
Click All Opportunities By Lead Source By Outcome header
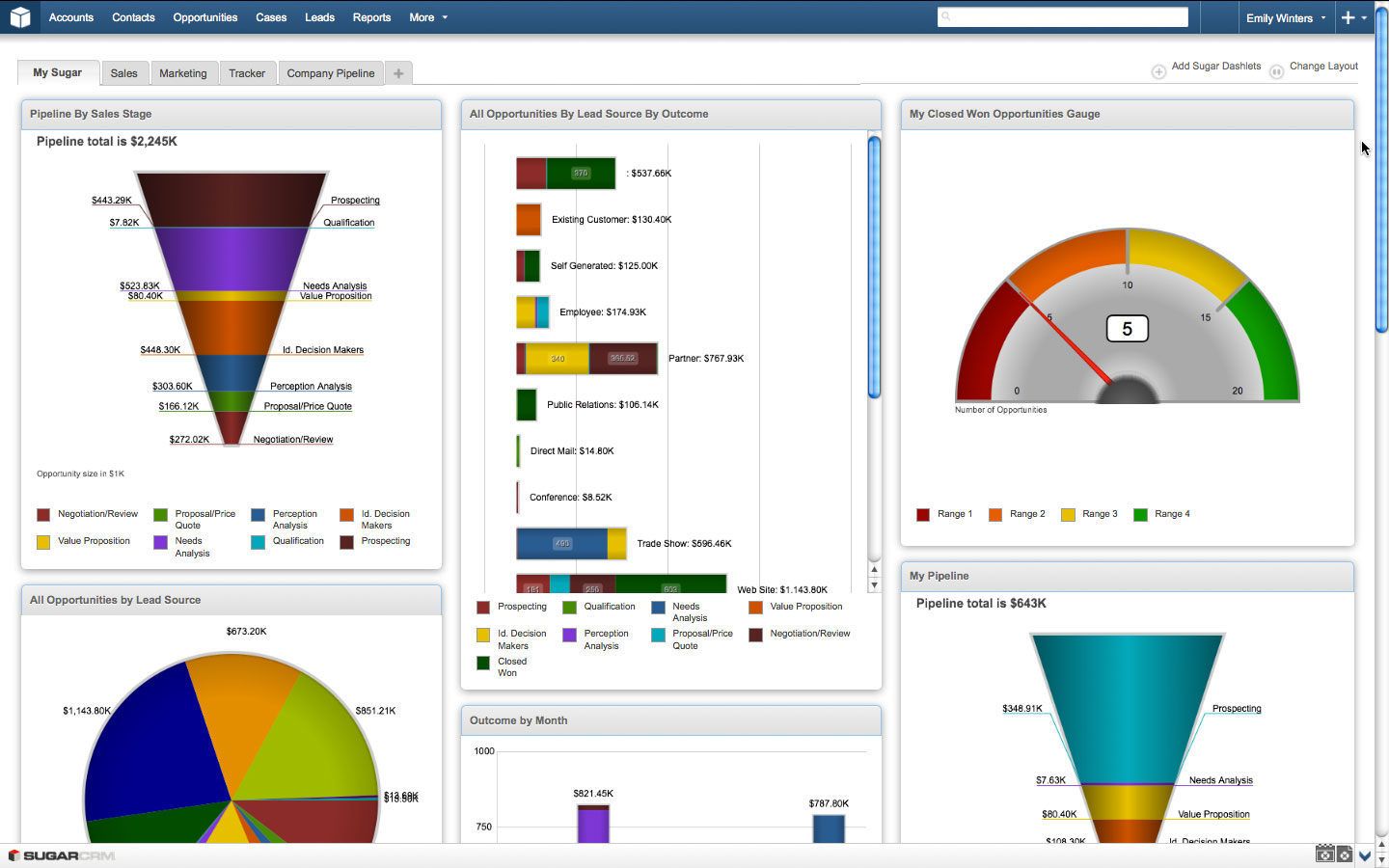pos(671,114)
